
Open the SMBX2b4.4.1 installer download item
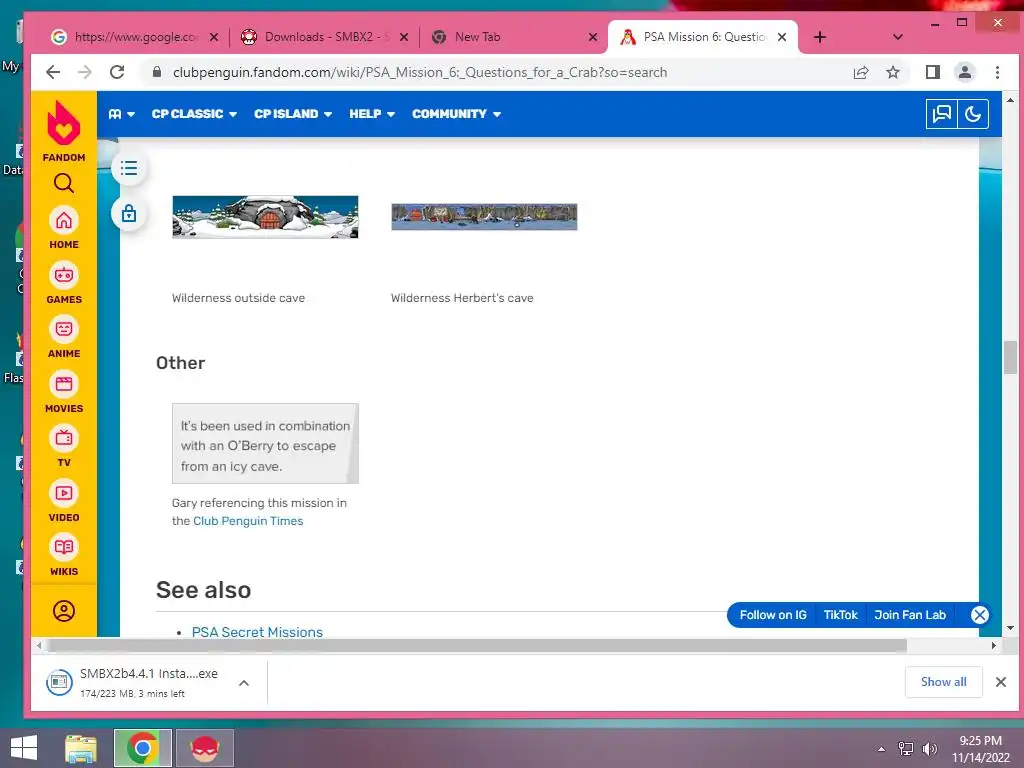[x=134, y=682]
